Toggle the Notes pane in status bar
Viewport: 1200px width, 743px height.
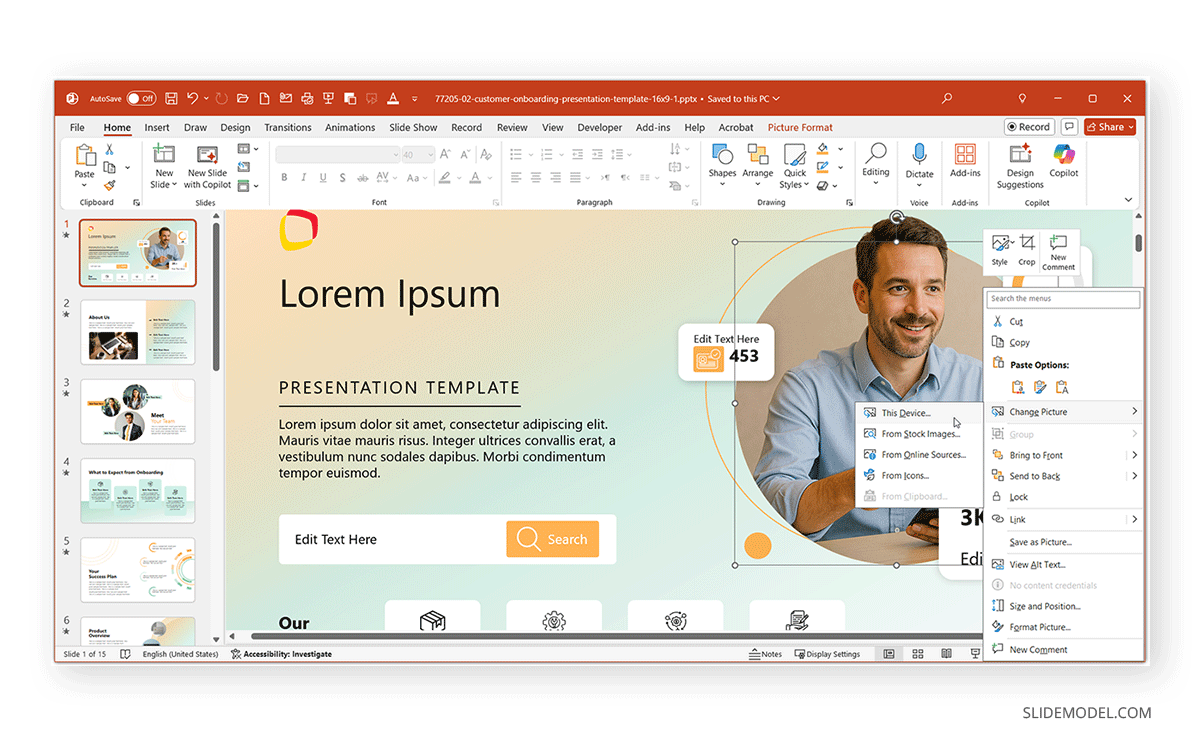coord(765,654)
